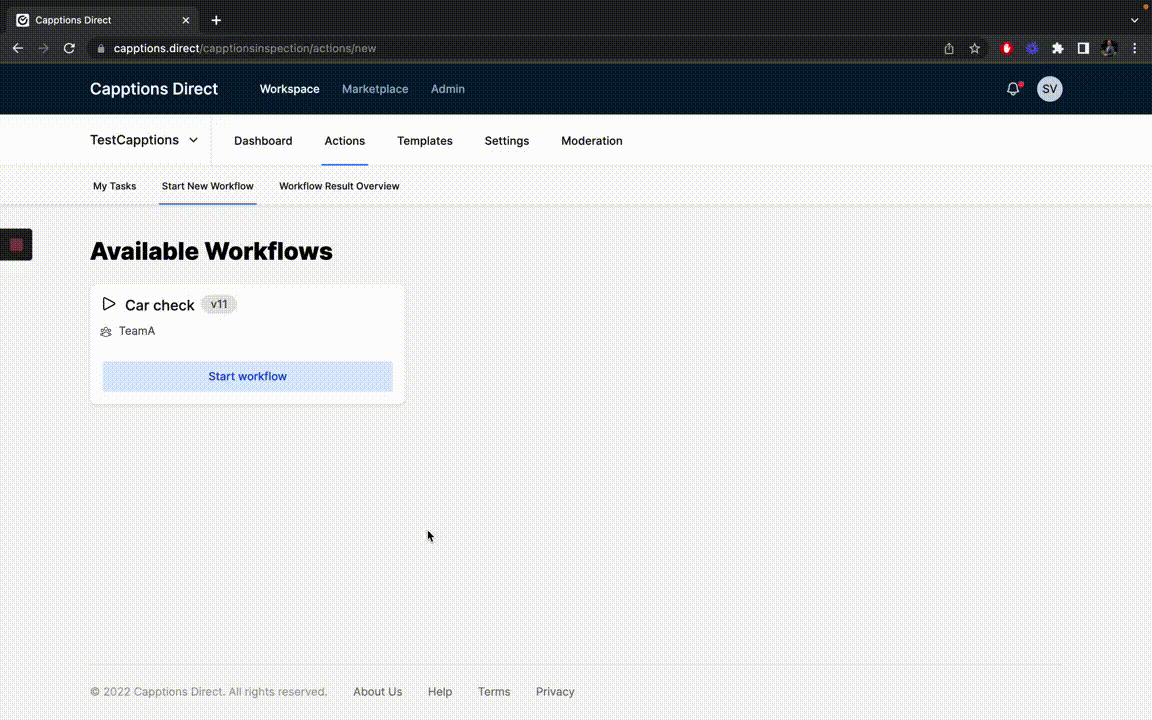Select the Start New Workflow sub-tab
Screen dimensions: 1152x720
click(207, 187)
